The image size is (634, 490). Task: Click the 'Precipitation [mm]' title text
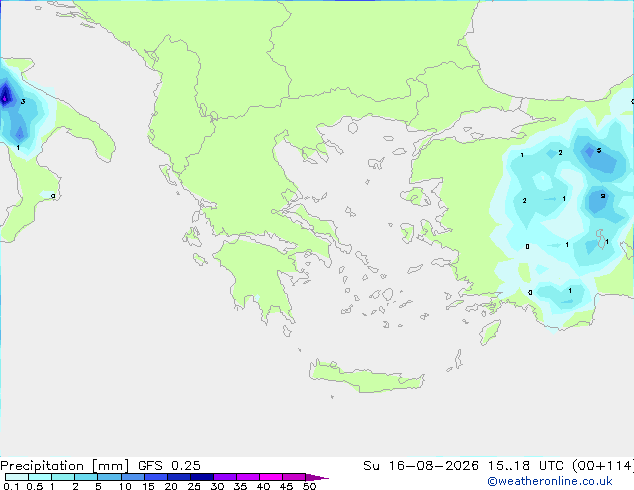[x=65, y=466]
